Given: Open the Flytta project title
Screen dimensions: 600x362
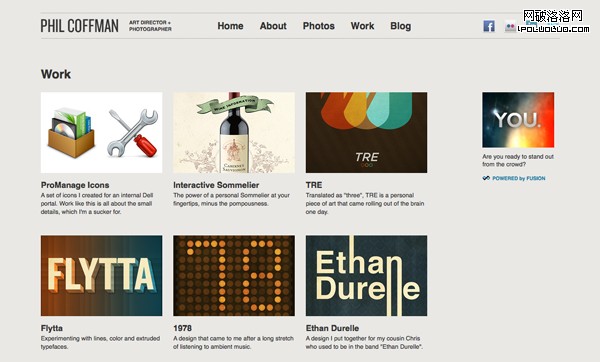Looking at the screenshot, I should 52,328.
